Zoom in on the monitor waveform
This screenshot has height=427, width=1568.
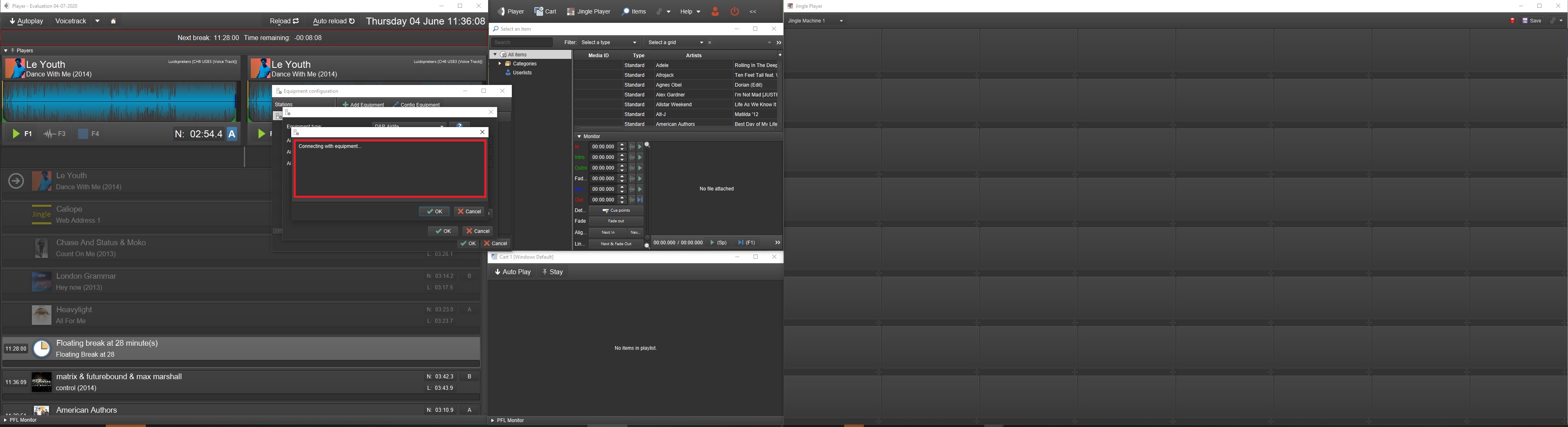click(647, 145)
